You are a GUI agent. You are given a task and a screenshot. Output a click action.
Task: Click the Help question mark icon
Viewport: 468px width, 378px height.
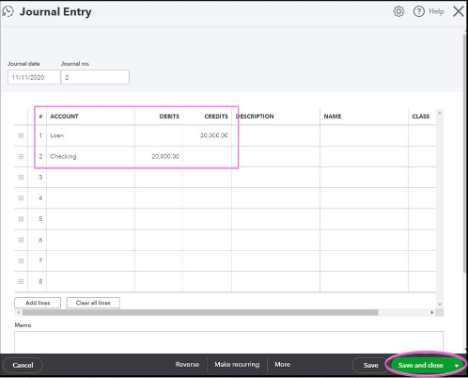419,11
